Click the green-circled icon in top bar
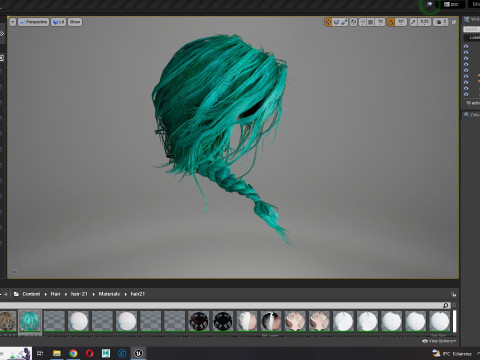Viewport: 480px width, 360px height. tap(430, 5)
